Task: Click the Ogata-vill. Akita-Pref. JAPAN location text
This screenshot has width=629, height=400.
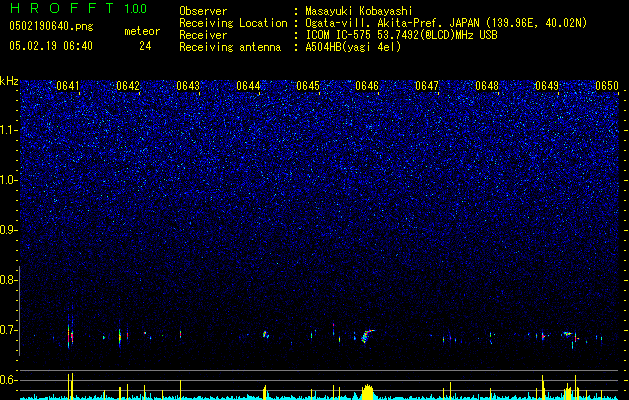Action: point(446,23)
